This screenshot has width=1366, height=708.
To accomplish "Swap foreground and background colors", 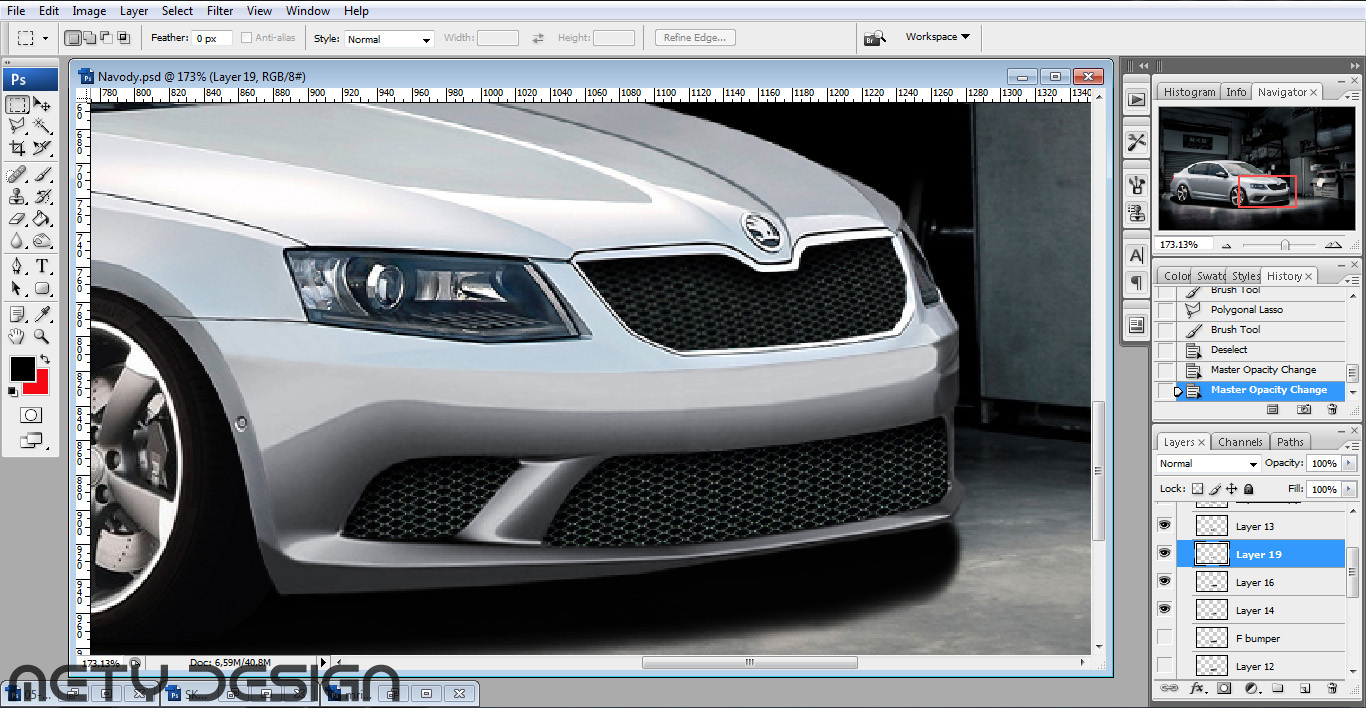I will click(45, 359).
